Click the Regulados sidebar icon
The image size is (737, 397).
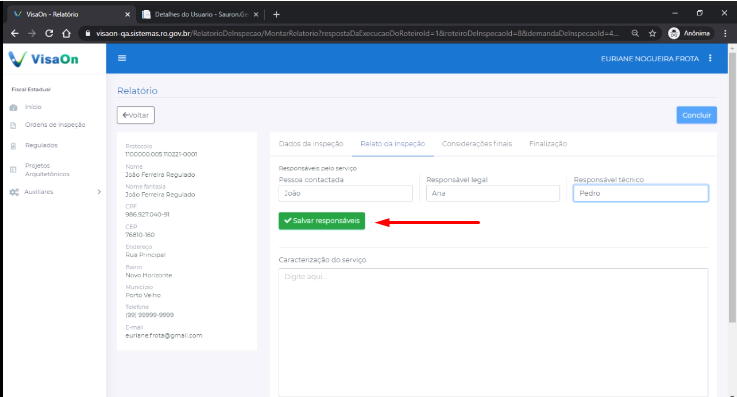[13, 146]
